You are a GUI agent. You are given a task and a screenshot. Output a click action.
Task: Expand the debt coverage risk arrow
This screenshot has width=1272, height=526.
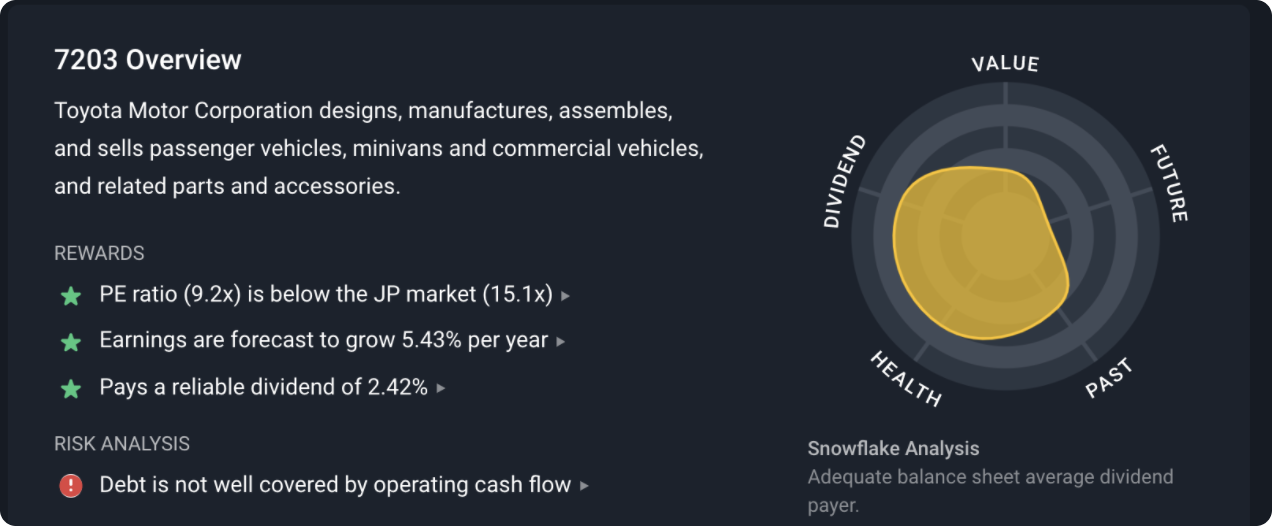pyautogui.click(x=585, y=486)
